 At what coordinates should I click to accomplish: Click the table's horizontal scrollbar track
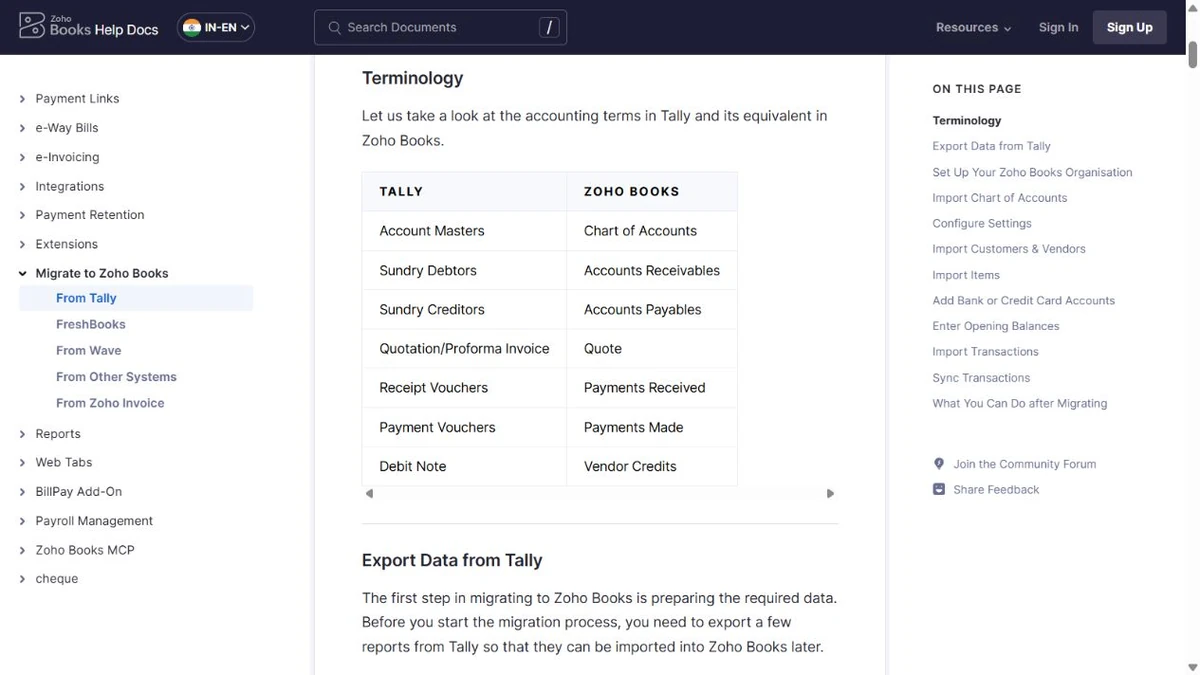pyautogui.click(x=600, y=493)
